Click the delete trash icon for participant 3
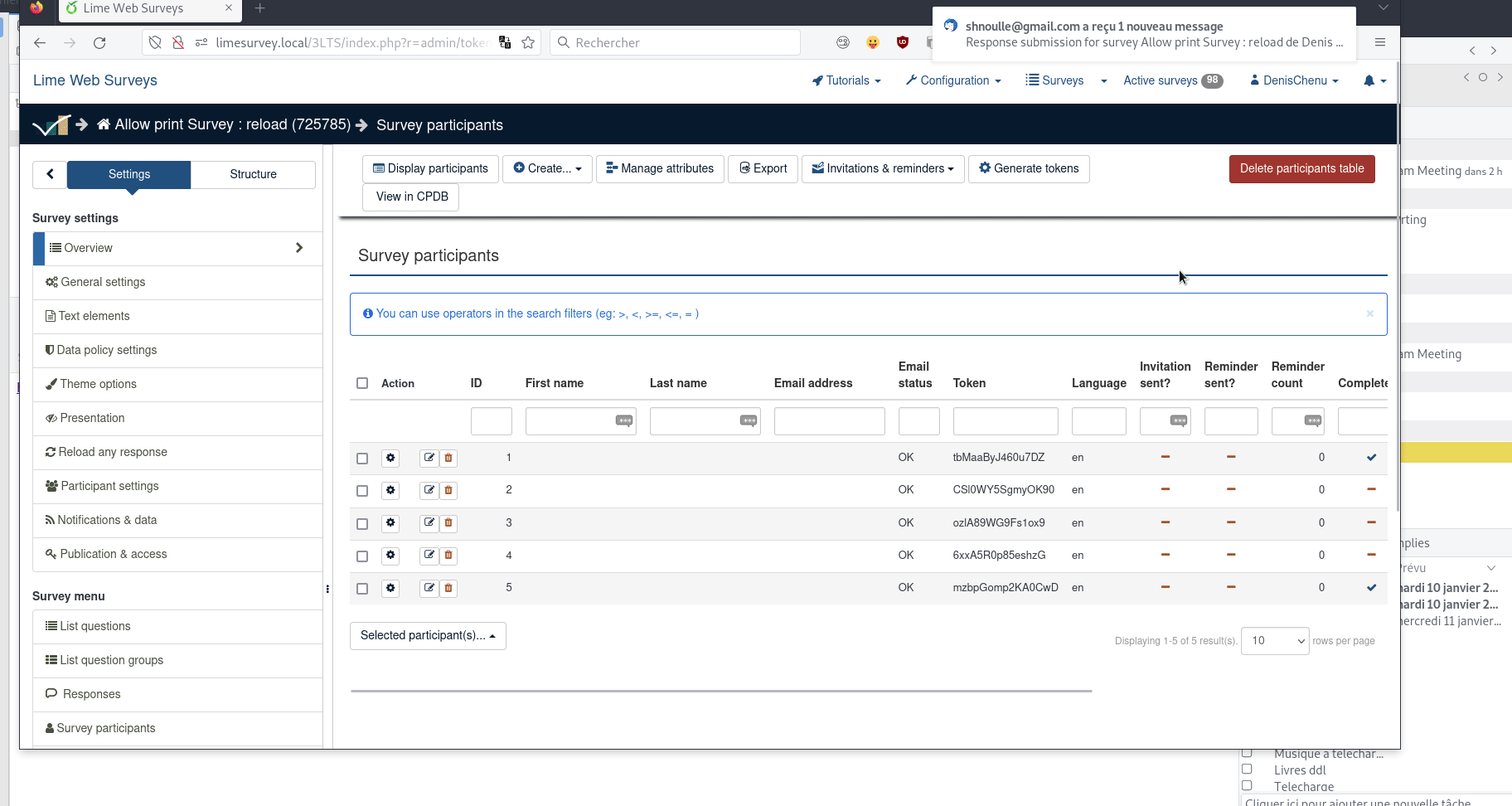Viewport: 1512px width, 806px height. (448, 523)
